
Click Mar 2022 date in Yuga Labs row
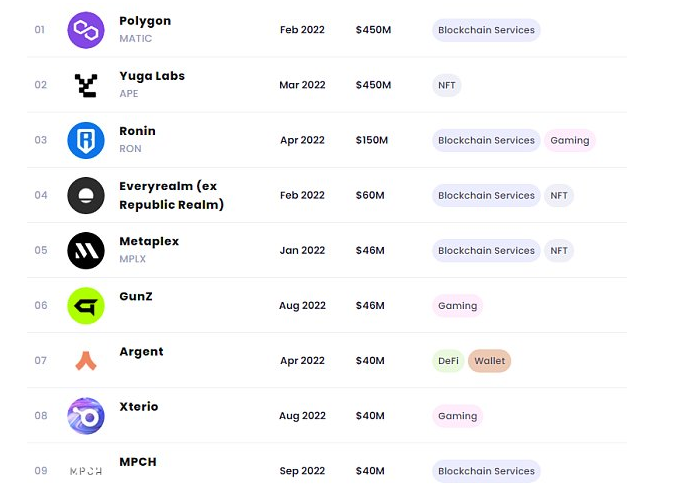pyautogui.click(x=302, y=85)
